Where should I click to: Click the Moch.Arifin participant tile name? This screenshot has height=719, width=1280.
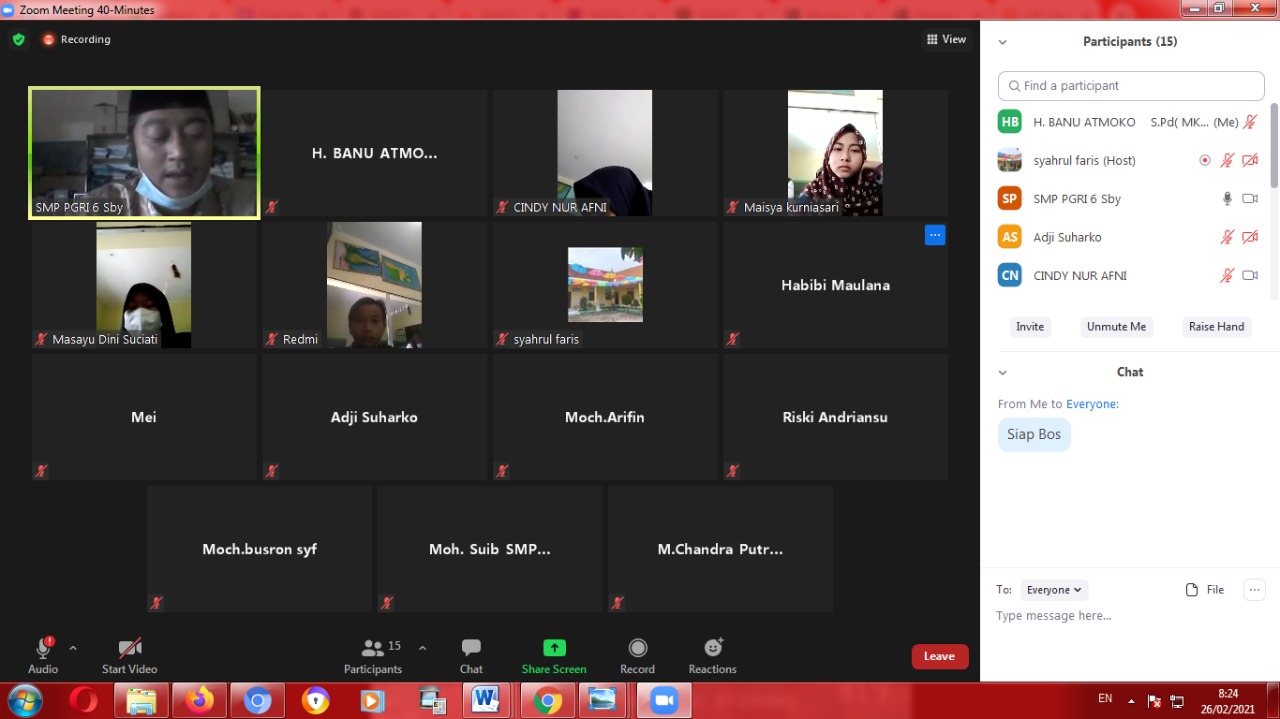click(x=604, y=417)
